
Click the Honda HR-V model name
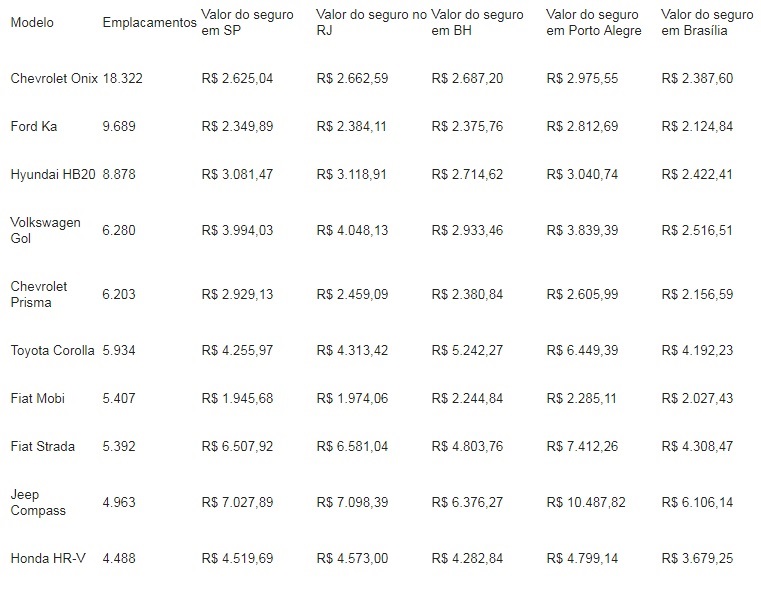click(x=48, y=558)
